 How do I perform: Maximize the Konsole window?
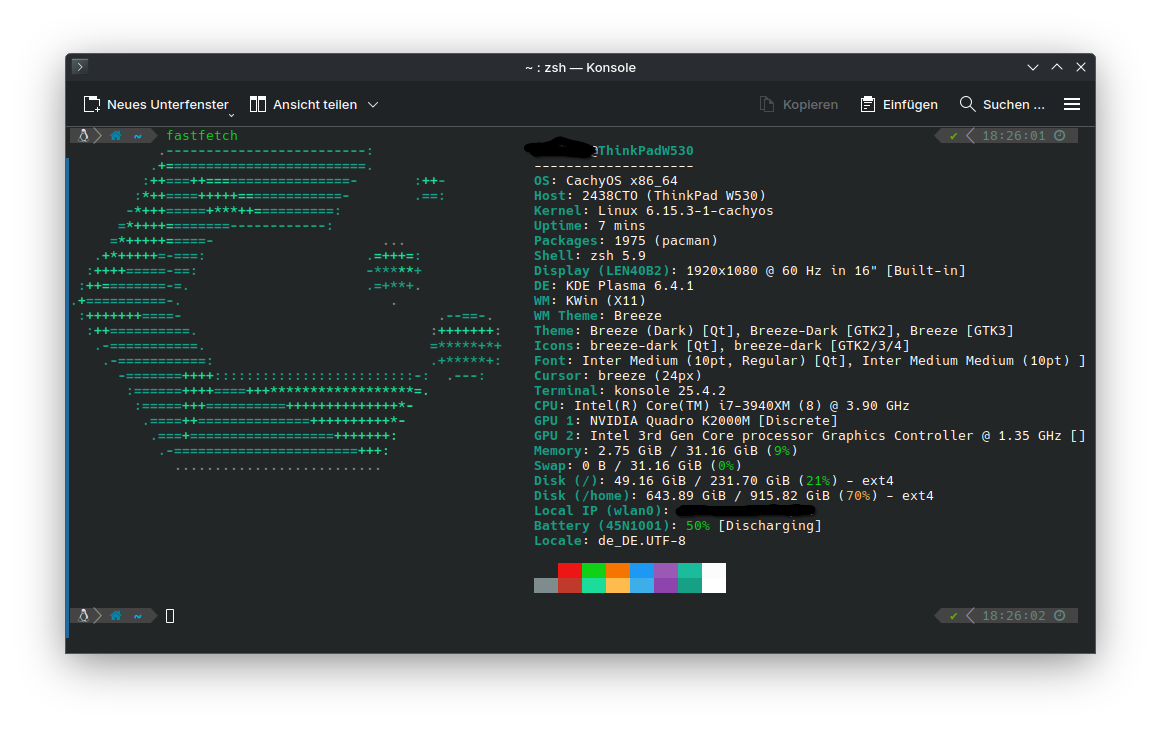pos(1057,67)
